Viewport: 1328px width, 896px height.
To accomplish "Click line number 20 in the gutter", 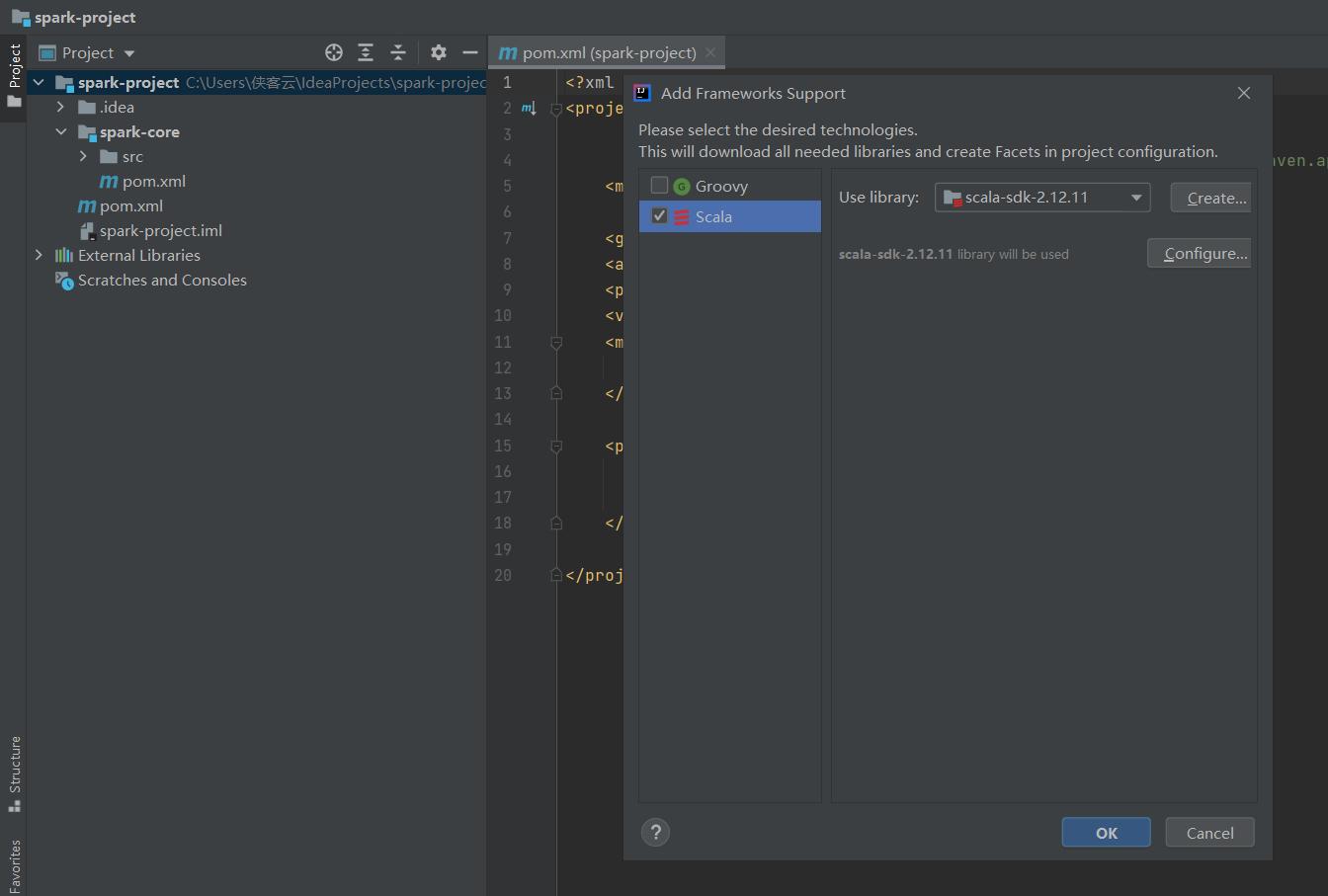I will [503, 575].
